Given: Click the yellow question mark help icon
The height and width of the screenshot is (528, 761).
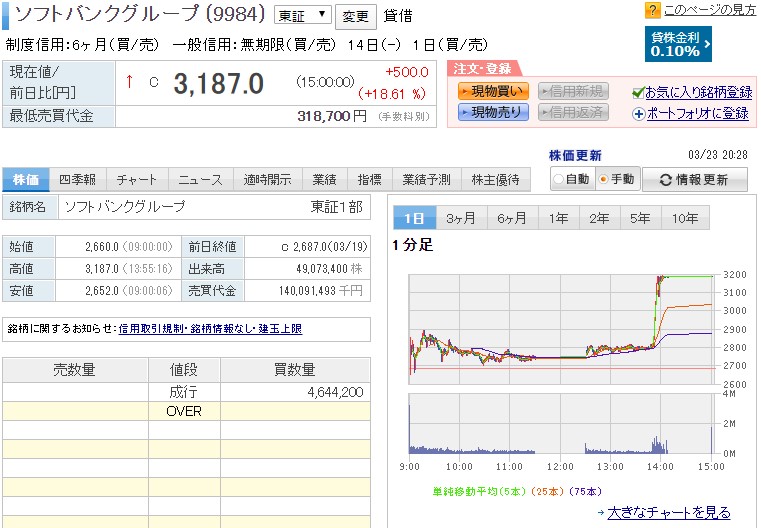Looking at the screenshot, I should click(652, 10).
